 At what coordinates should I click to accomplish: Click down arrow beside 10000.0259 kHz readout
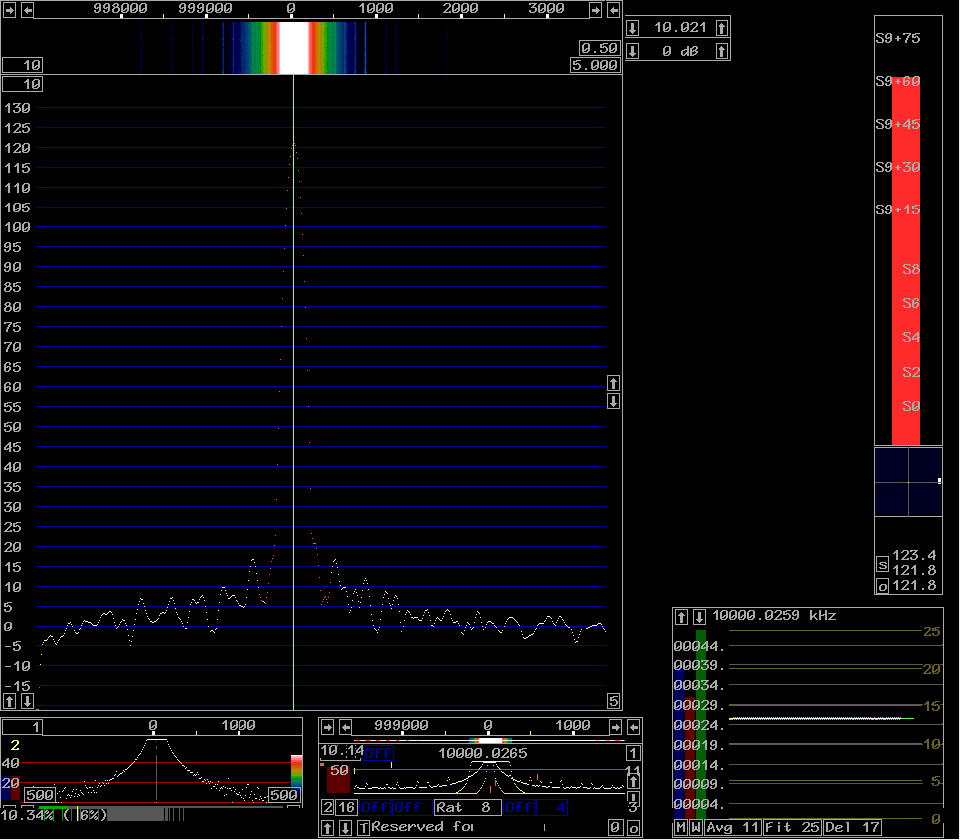[x=700, y=616]
